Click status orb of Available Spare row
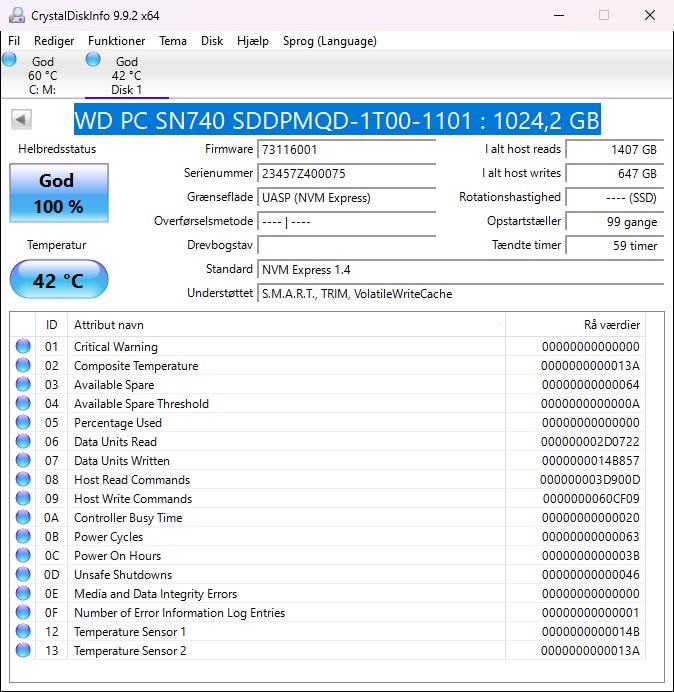Viewport: 674px width, 692px height. point(23,384)
